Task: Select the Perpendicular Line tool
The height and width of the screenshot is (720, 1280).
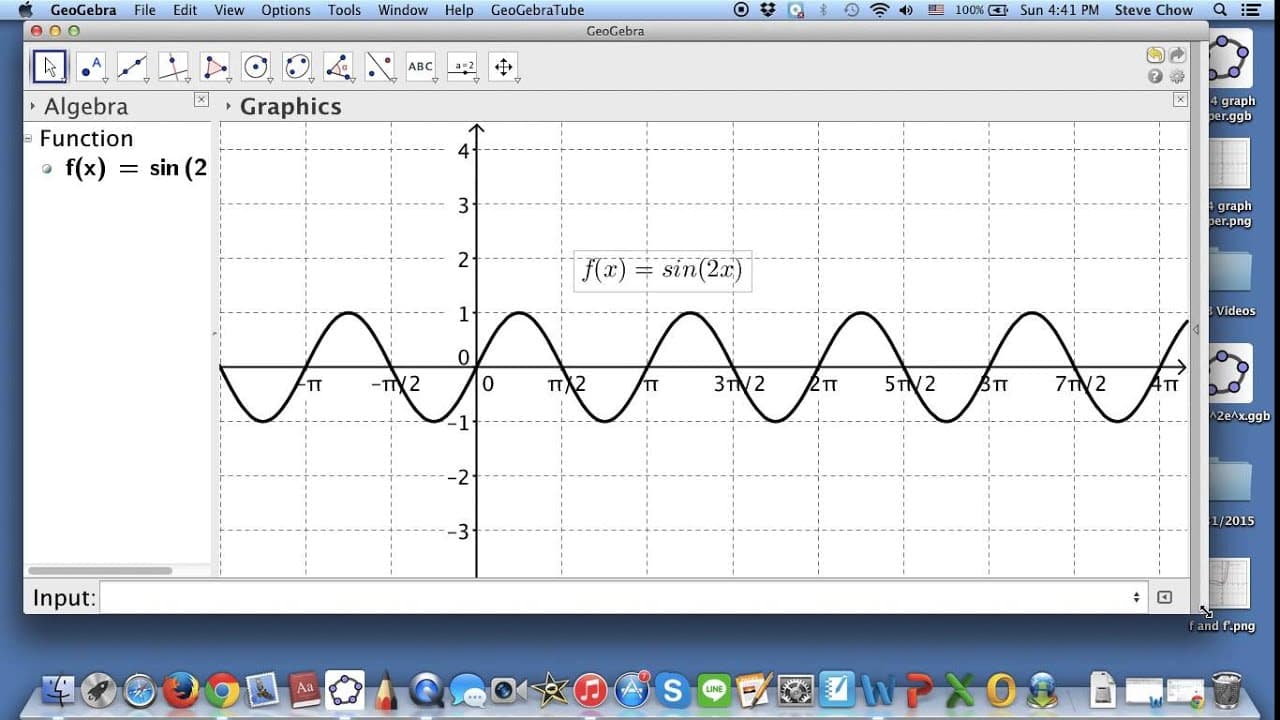Action: (174, 67)
